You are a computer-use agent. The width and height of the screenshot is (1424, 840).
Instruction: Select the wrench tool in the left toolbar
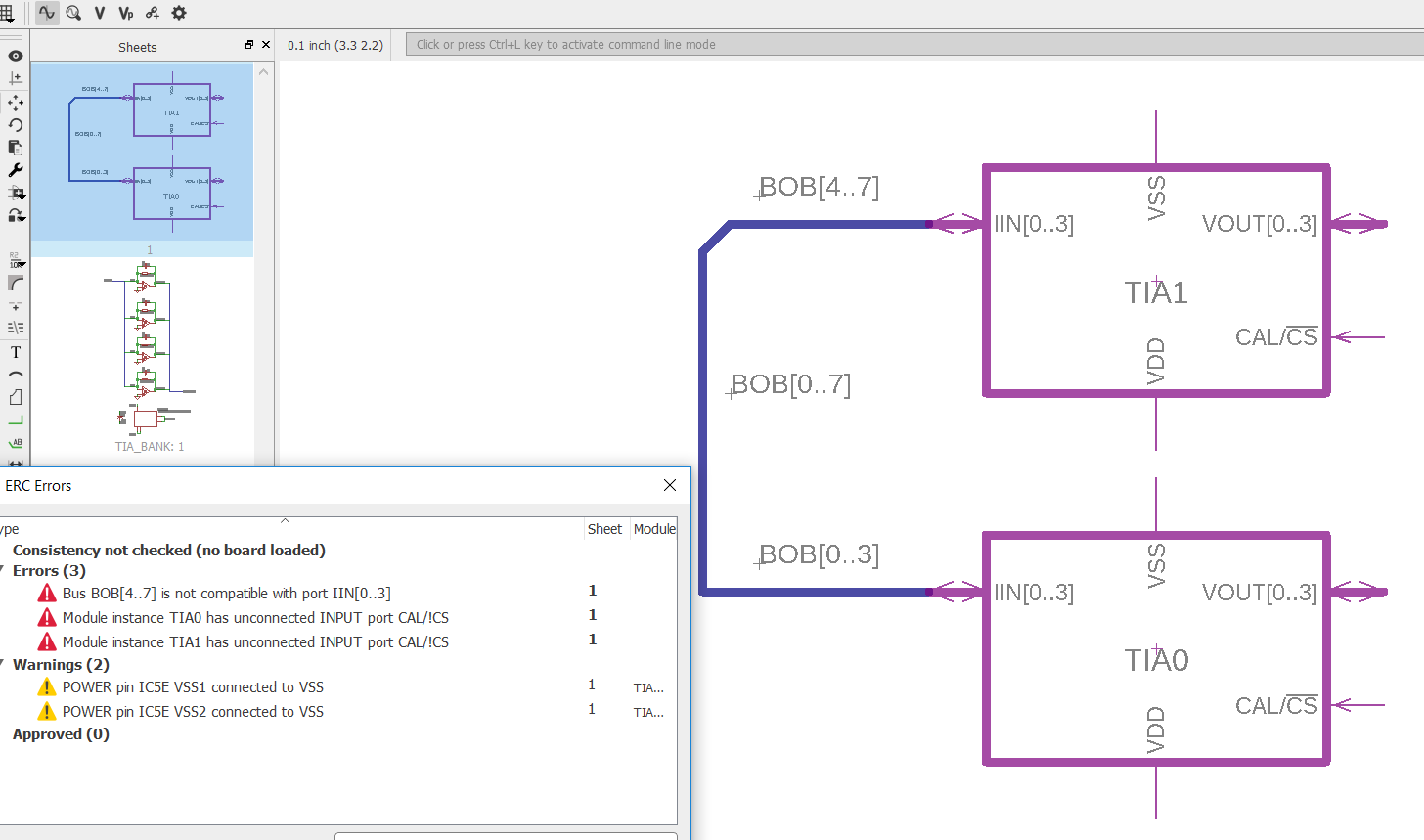(x=15, y=169)
